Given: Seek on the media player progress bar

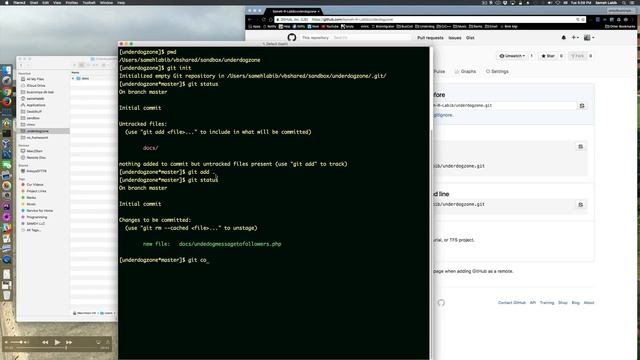Looking at the screenshot, I should [57, 348].
